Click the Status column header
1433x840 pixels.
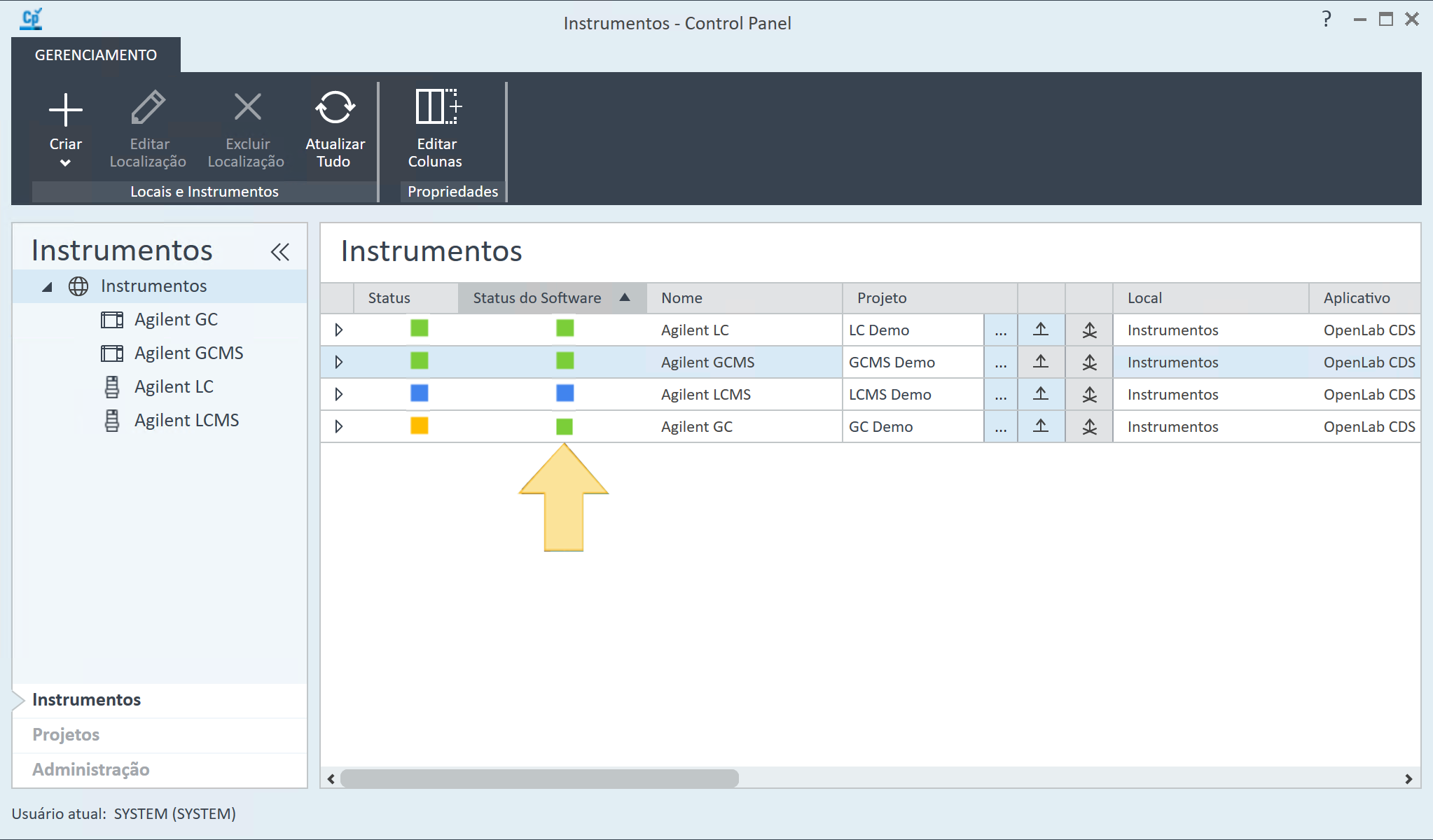tap(406, 298)
